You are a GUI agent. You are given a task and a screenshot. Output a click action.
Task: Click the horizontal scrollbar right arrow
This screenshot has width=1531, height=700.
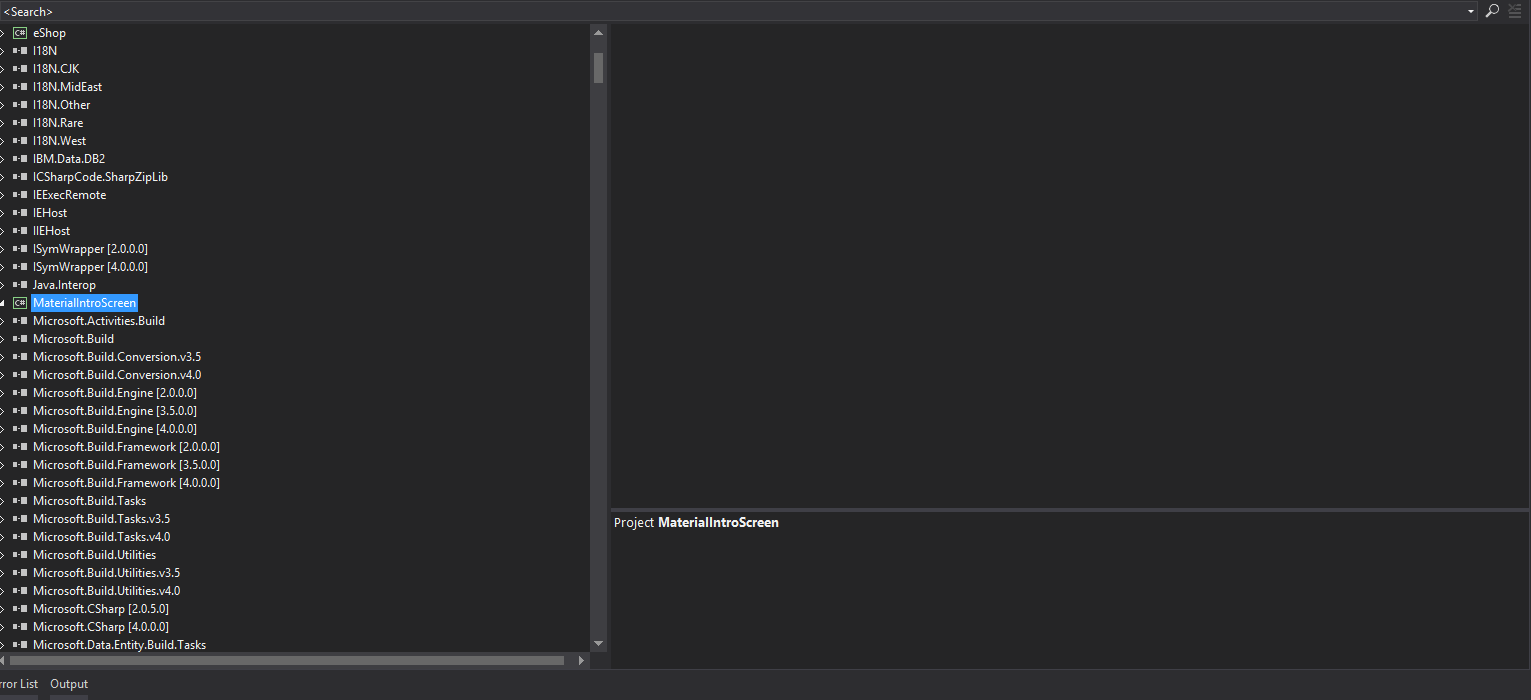click(582, 660)
